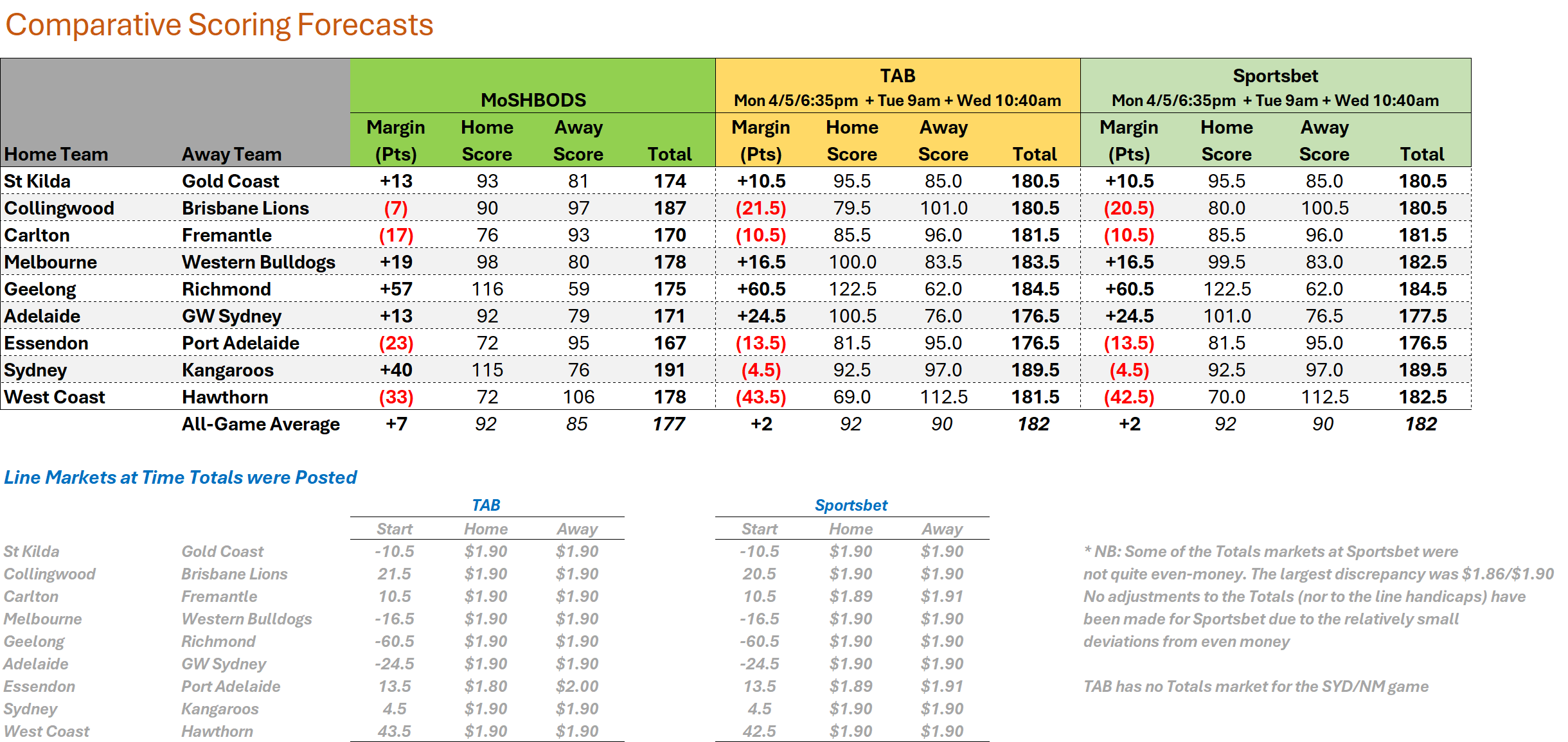Viewport: 1568px width, 742px height.
Task: Select the TAB no Totals market note
Action: pos(1256,686)
